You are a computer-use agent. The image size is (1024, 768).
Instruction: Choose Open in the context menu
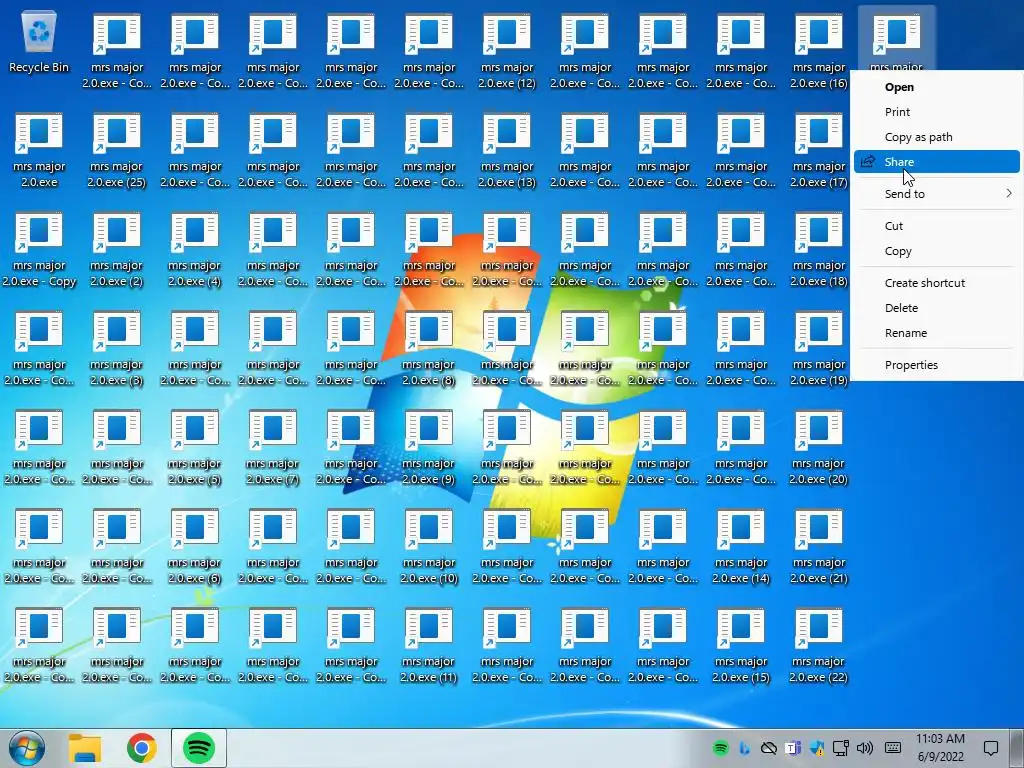pyautogui.click(x=937, y=87)
